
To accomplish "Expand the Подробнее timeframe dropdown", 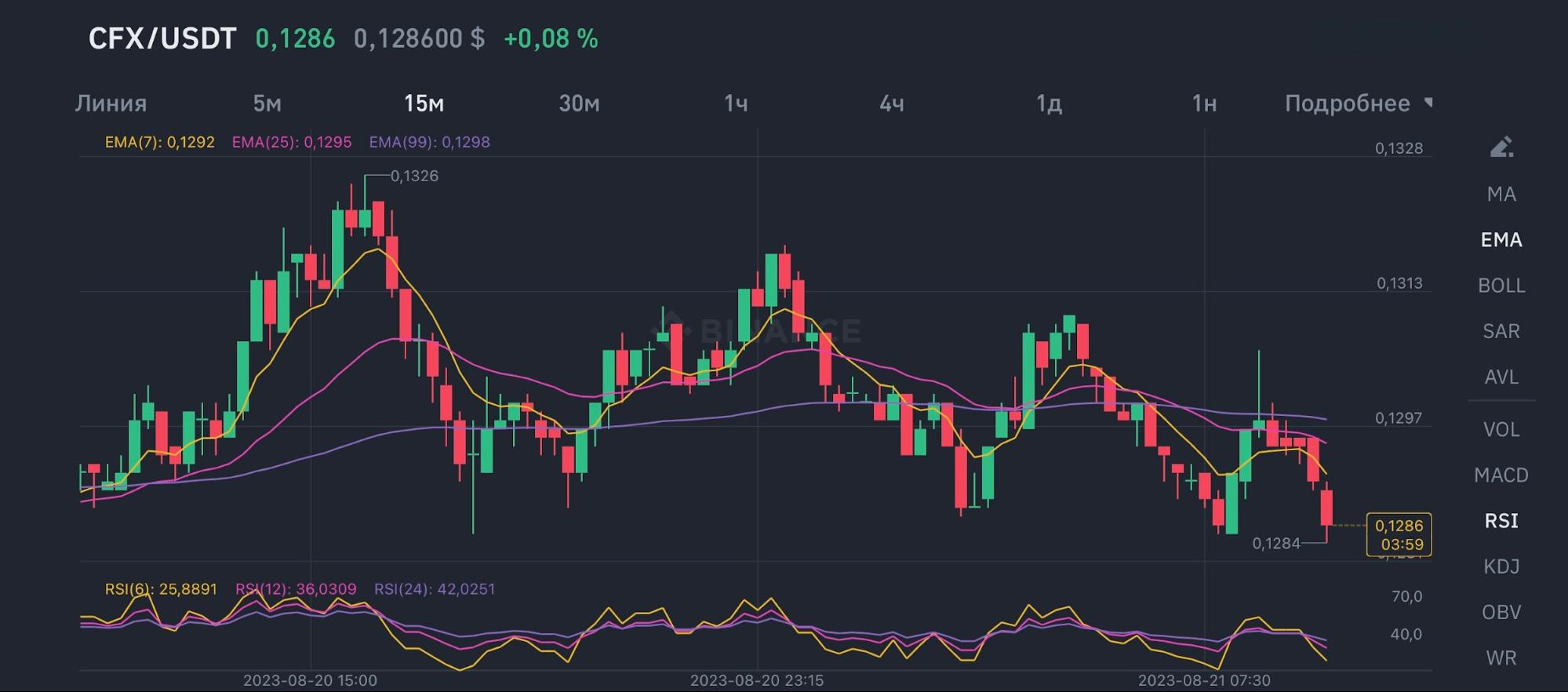I will coord(1358,104).
